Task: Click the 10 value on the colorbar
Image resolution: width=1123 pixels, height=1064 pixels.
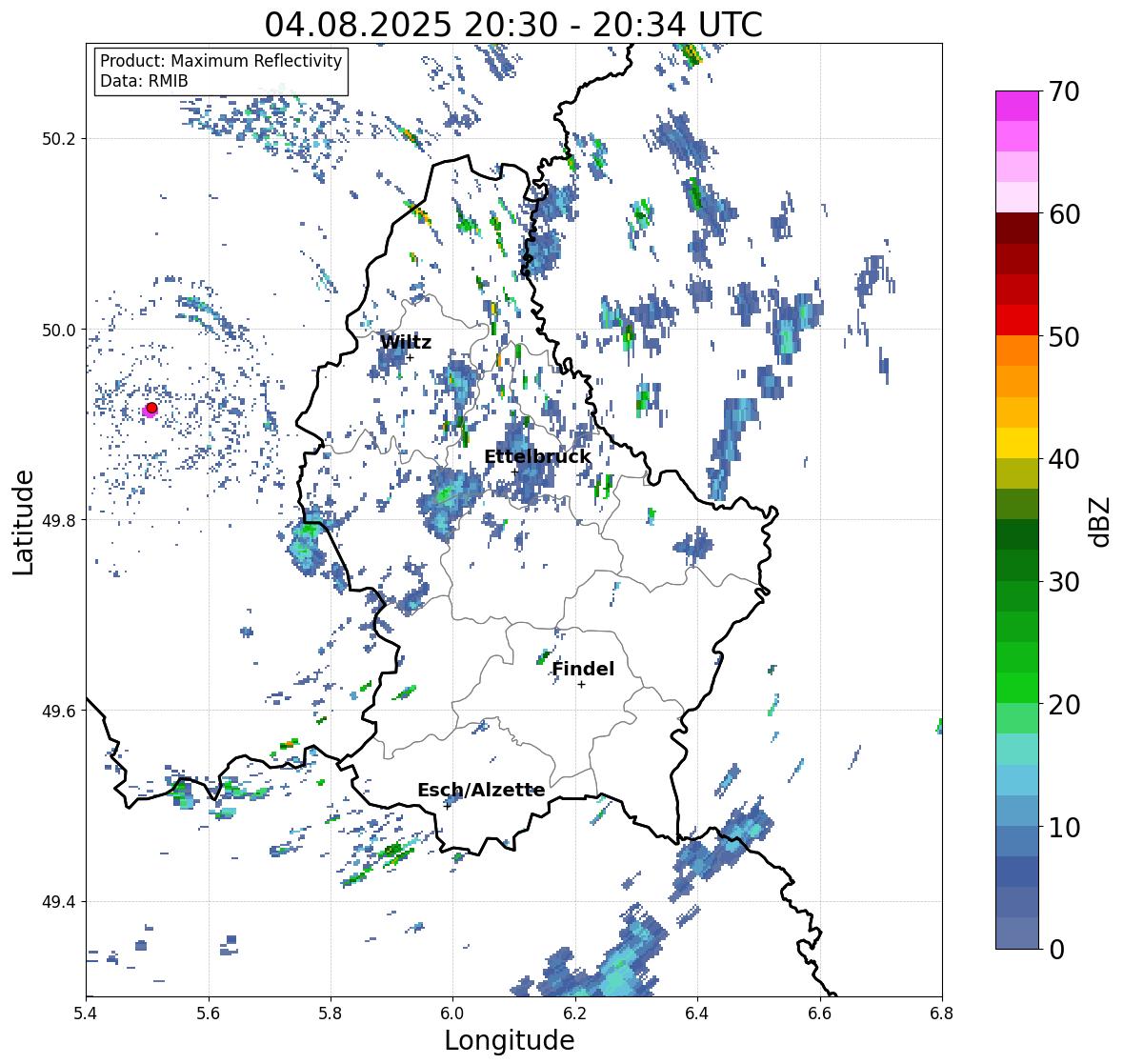Action: 1064,827
